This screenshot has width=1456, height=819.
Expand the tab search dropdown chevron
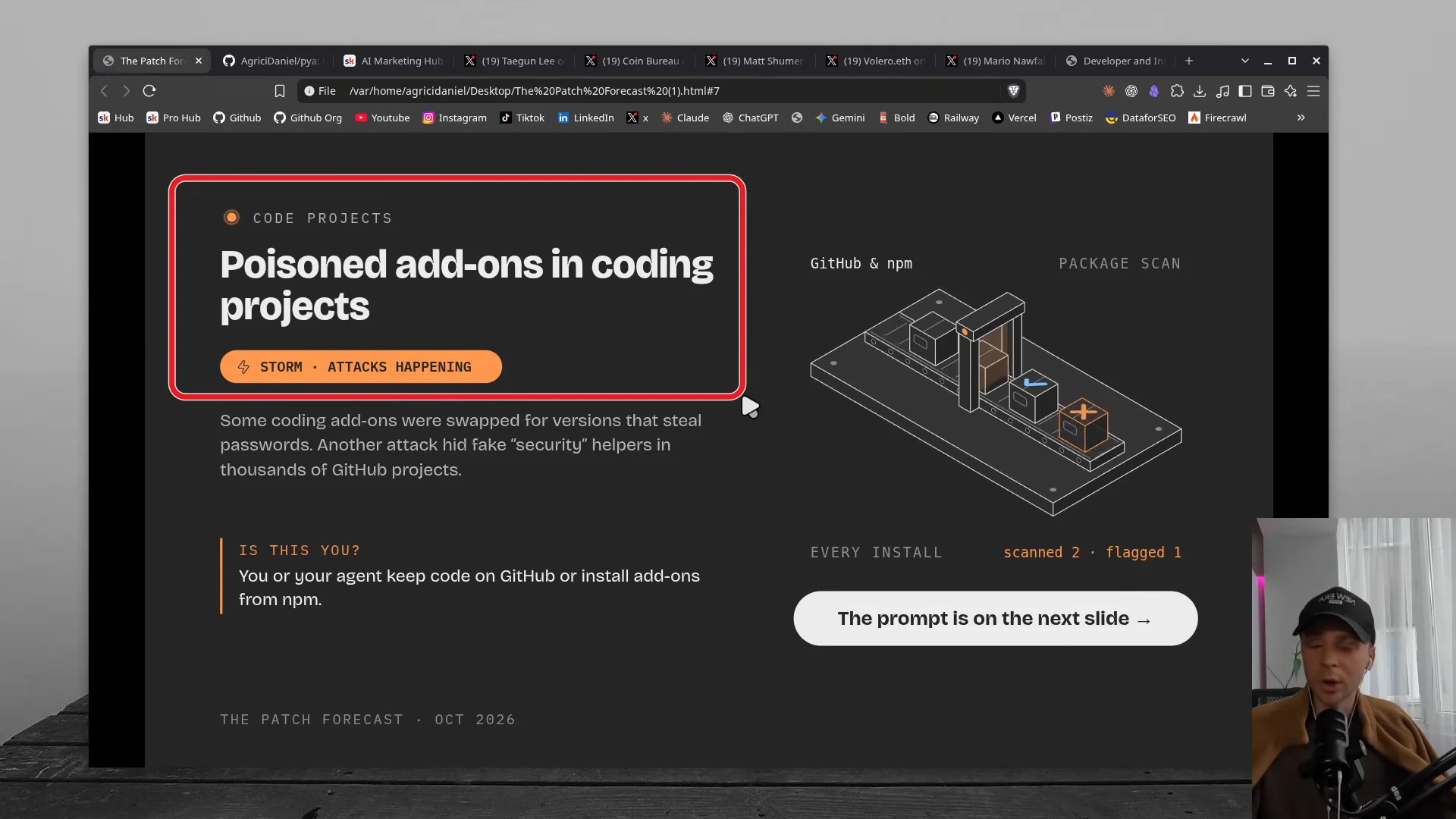click(1244, 61)
